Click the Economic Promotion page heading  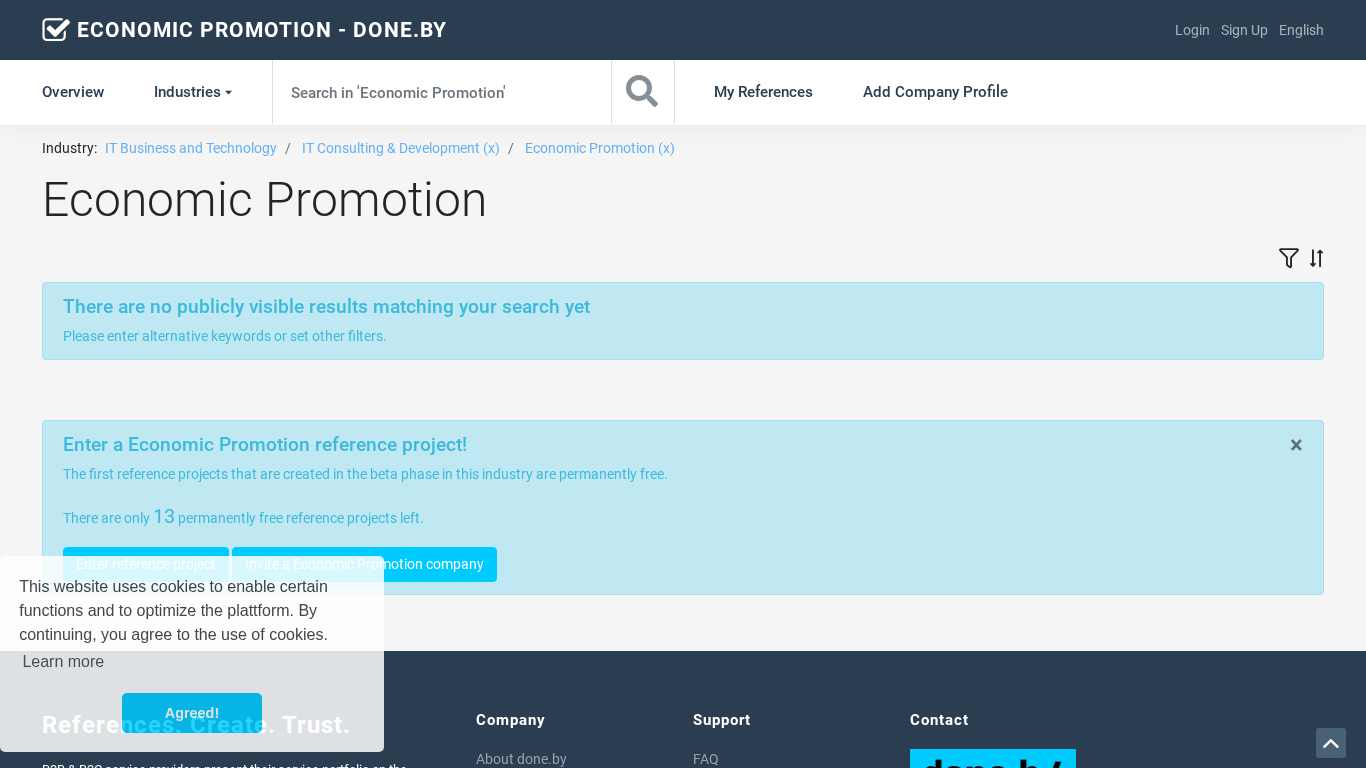click(x=264, y=200)
